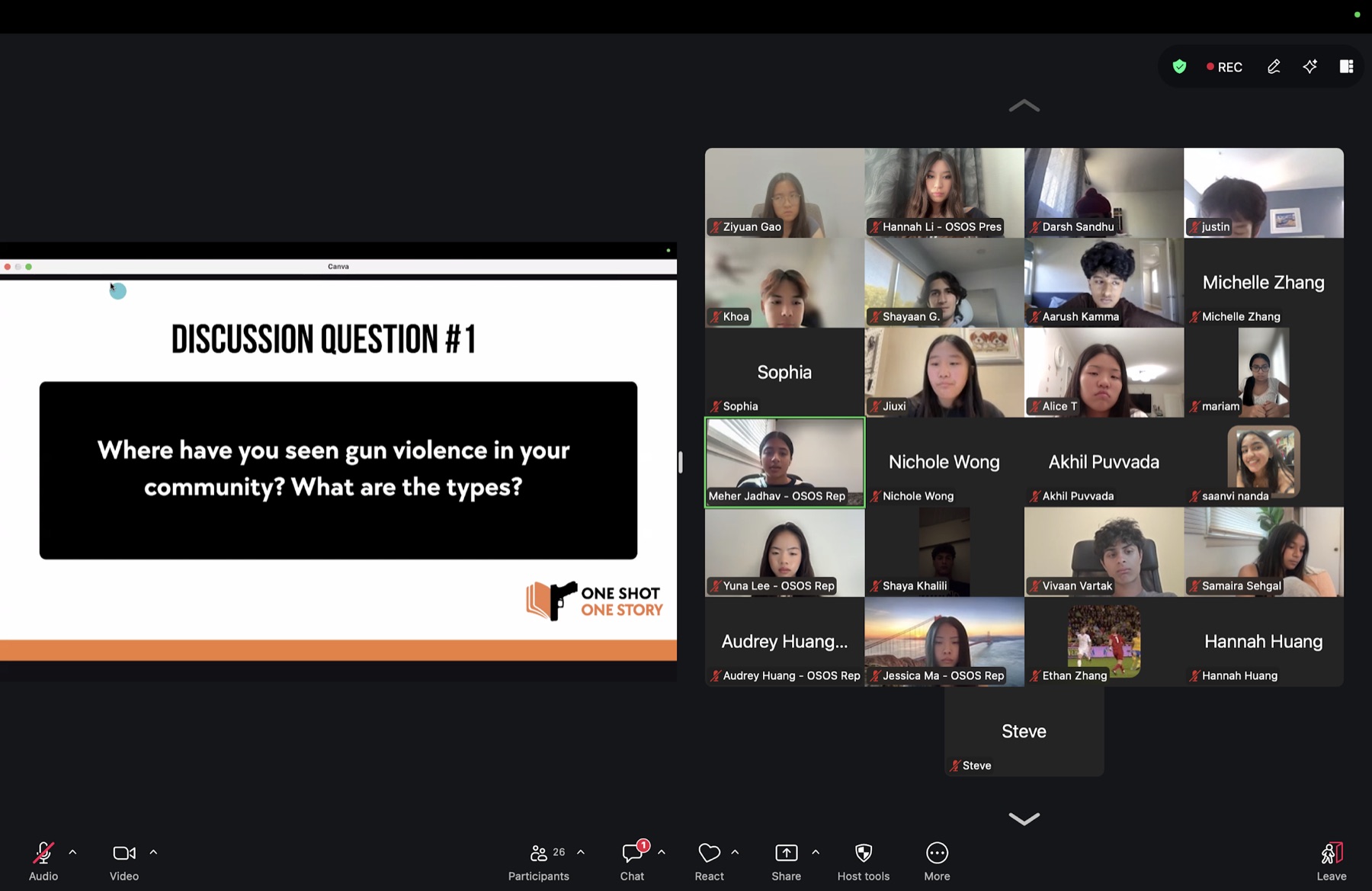Click the One Shot One Story logo
The height and width of the screenshot is (891, 1372).
coord(594,601)
